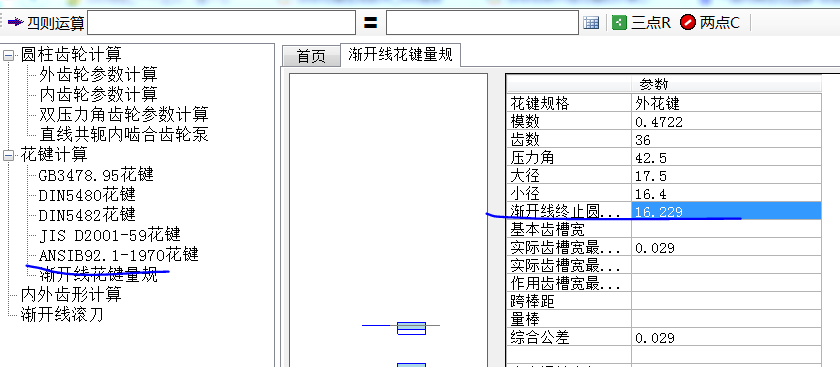Select the 花键规格 value 外花键
This screenshot has height=367, width=840.
pyautogui.click(x=726, y=103)
